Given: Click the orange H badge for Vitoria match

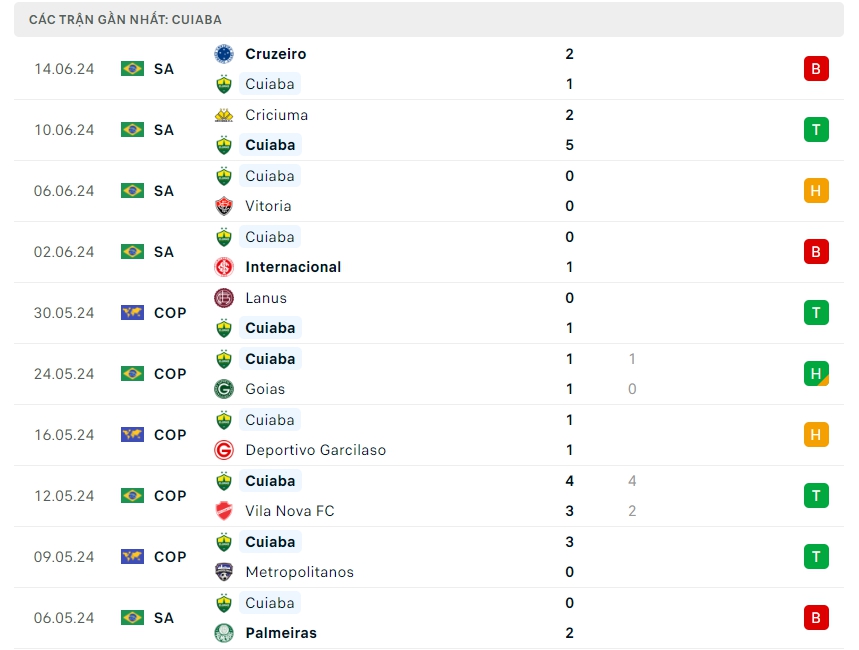Looking at the screenshot, I should (x=816, y=191).
